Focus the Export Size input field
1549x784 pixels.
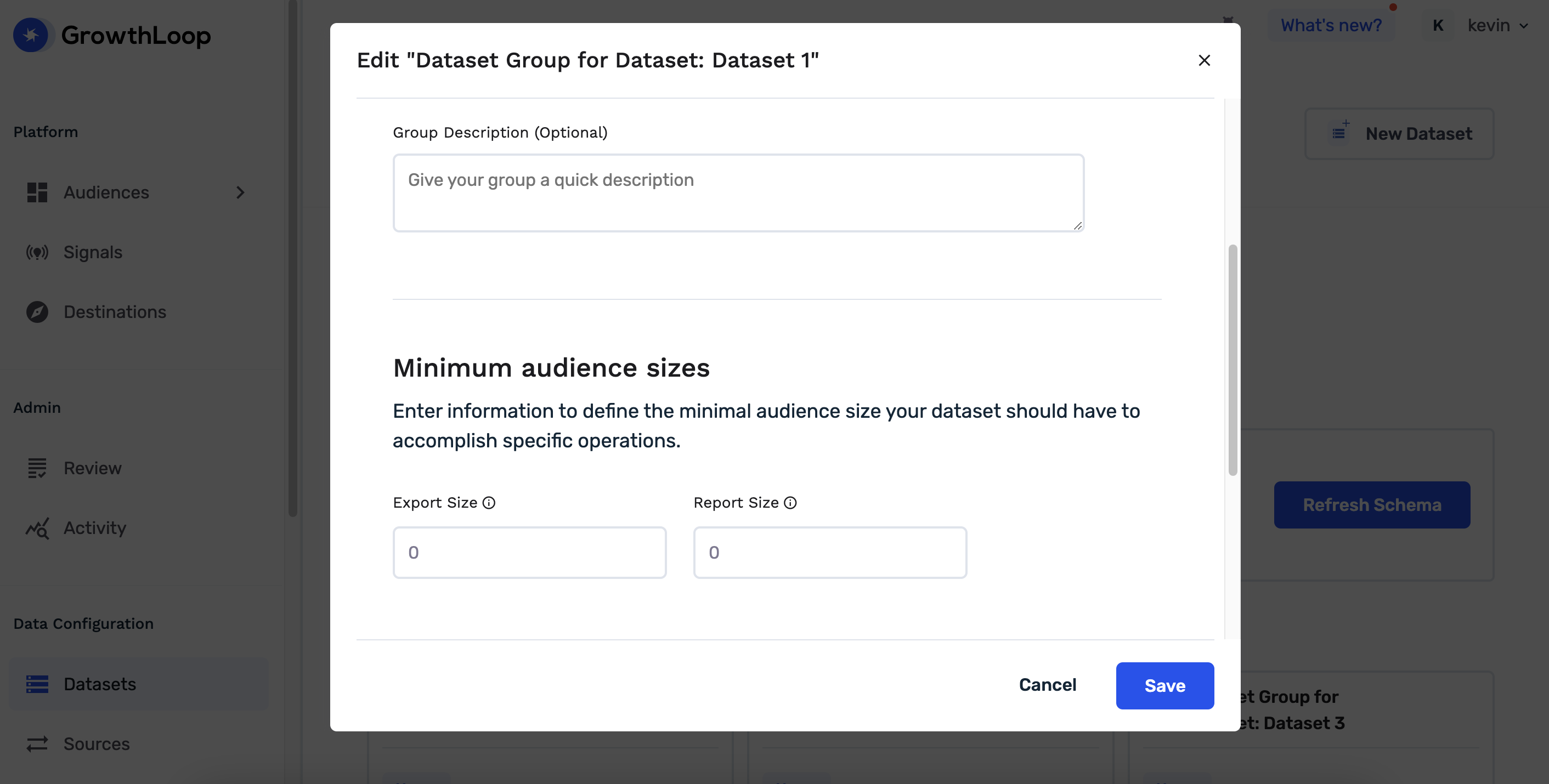coord(529,553)
